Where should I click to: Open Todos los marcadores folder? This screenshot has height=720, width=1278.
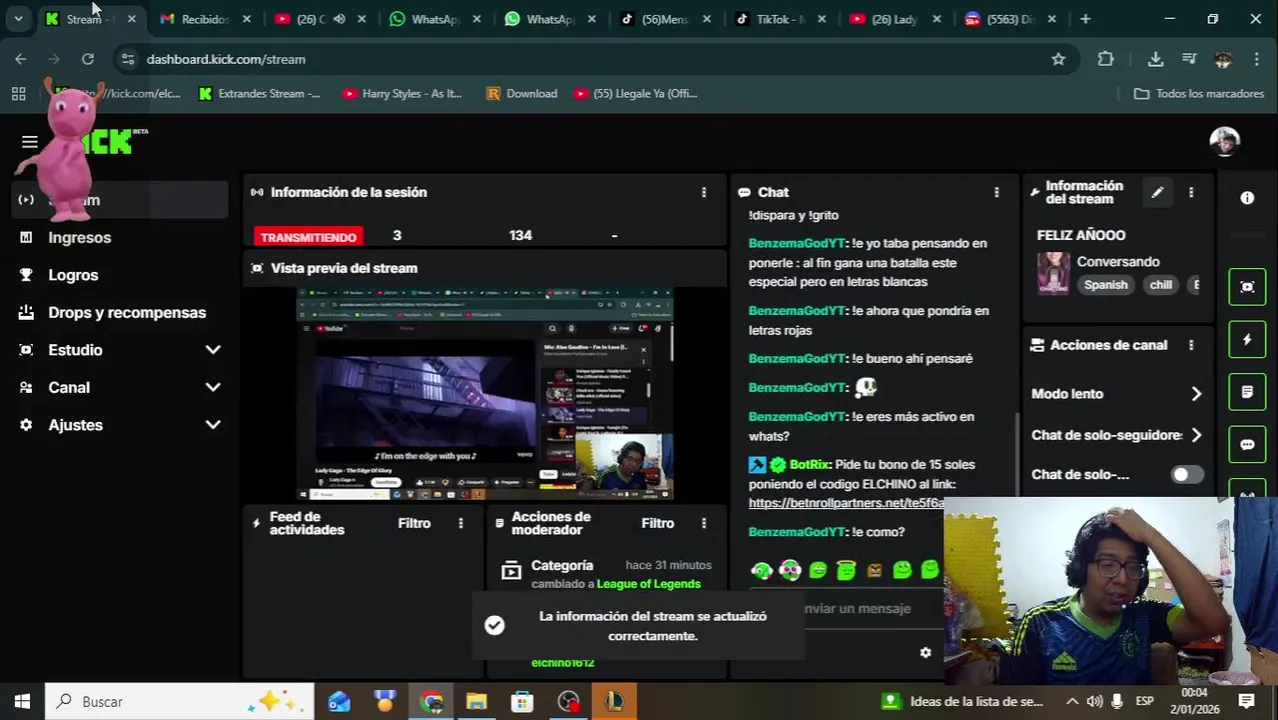click(1199, 93)
